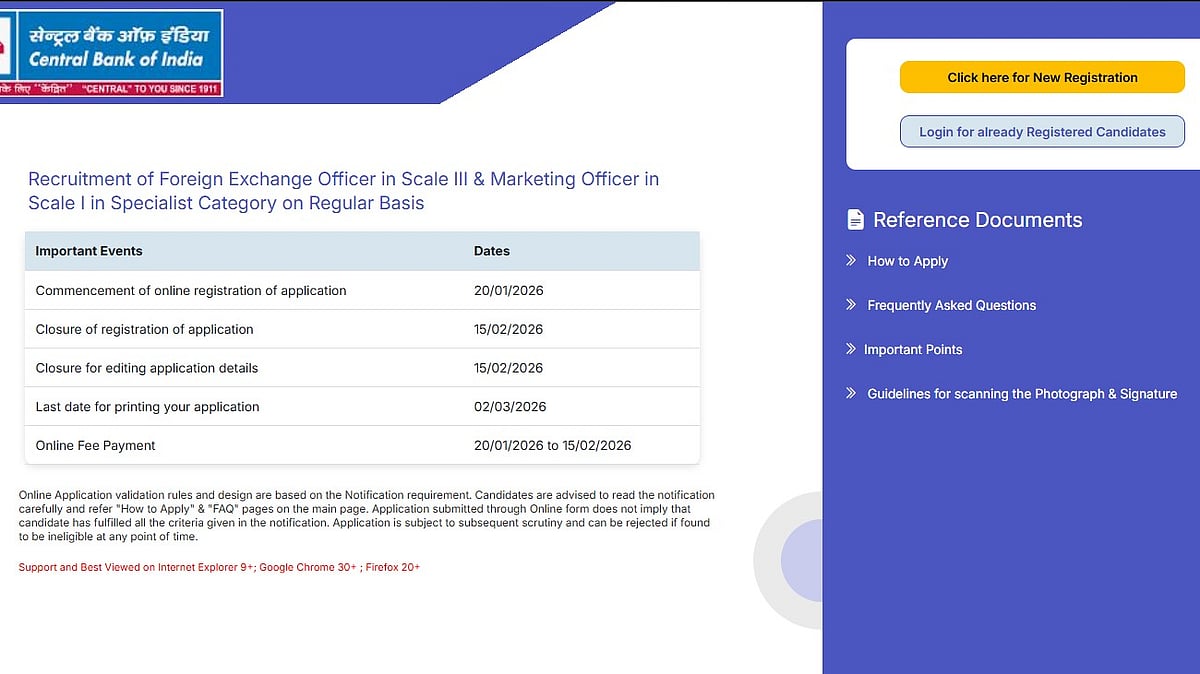Open Frequently Asked Questions
This screenshot has width=1200, height=674.
[951, 305]
